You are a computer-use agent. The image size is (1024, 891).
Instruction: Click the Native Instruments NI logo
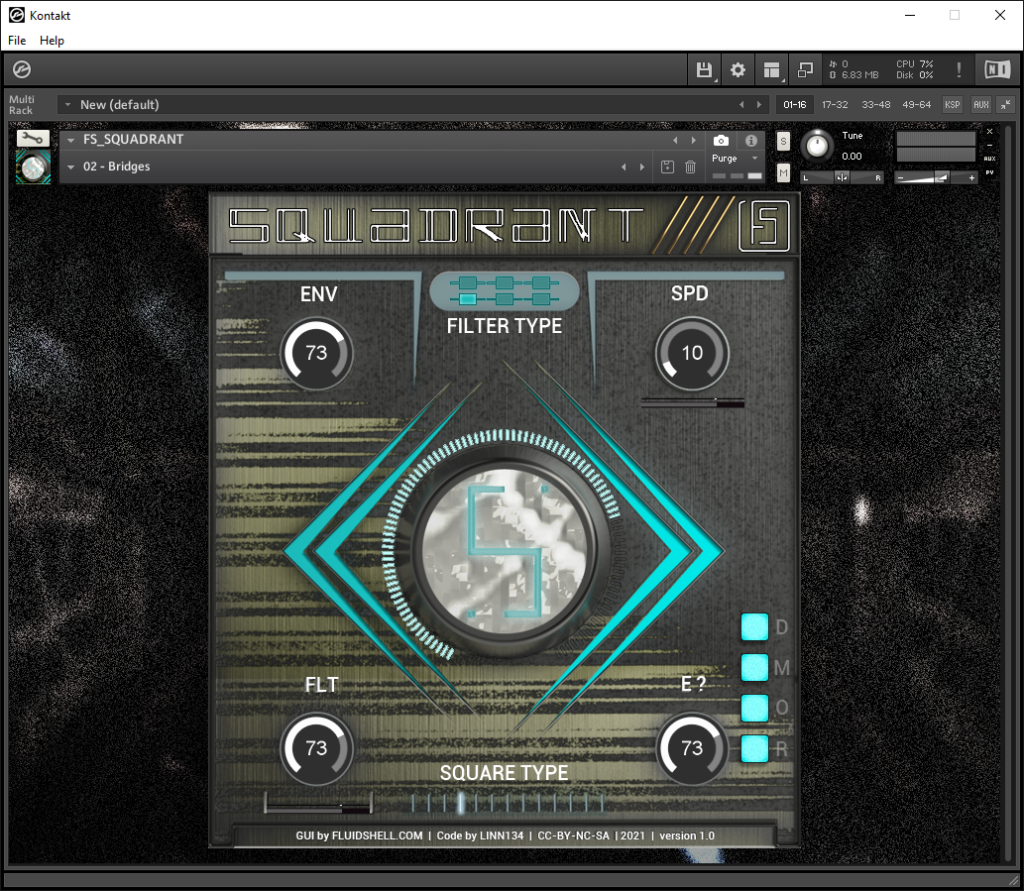point(997,70)
